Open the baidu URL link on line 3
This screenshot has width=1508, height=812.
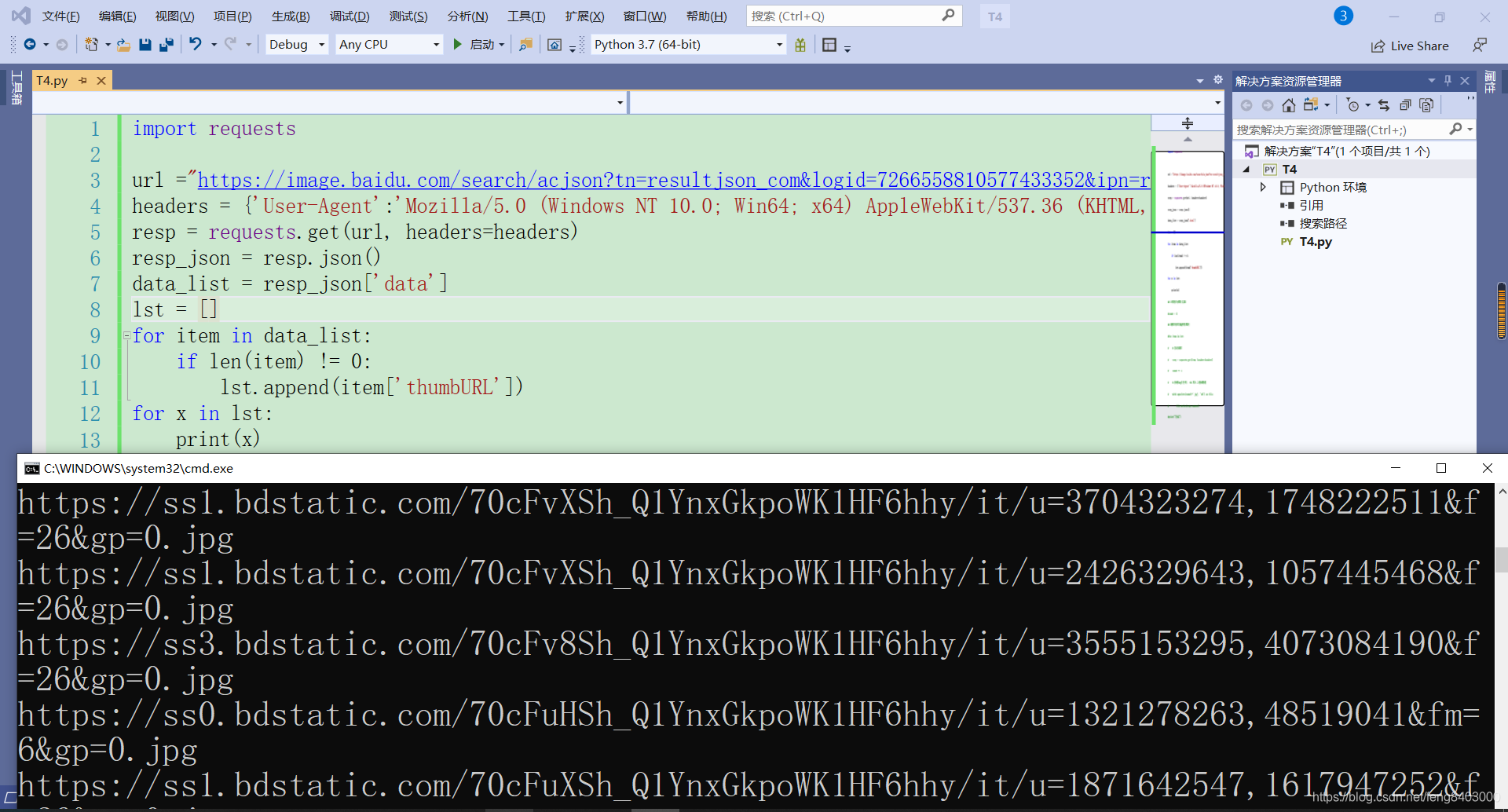click(673, 180)
